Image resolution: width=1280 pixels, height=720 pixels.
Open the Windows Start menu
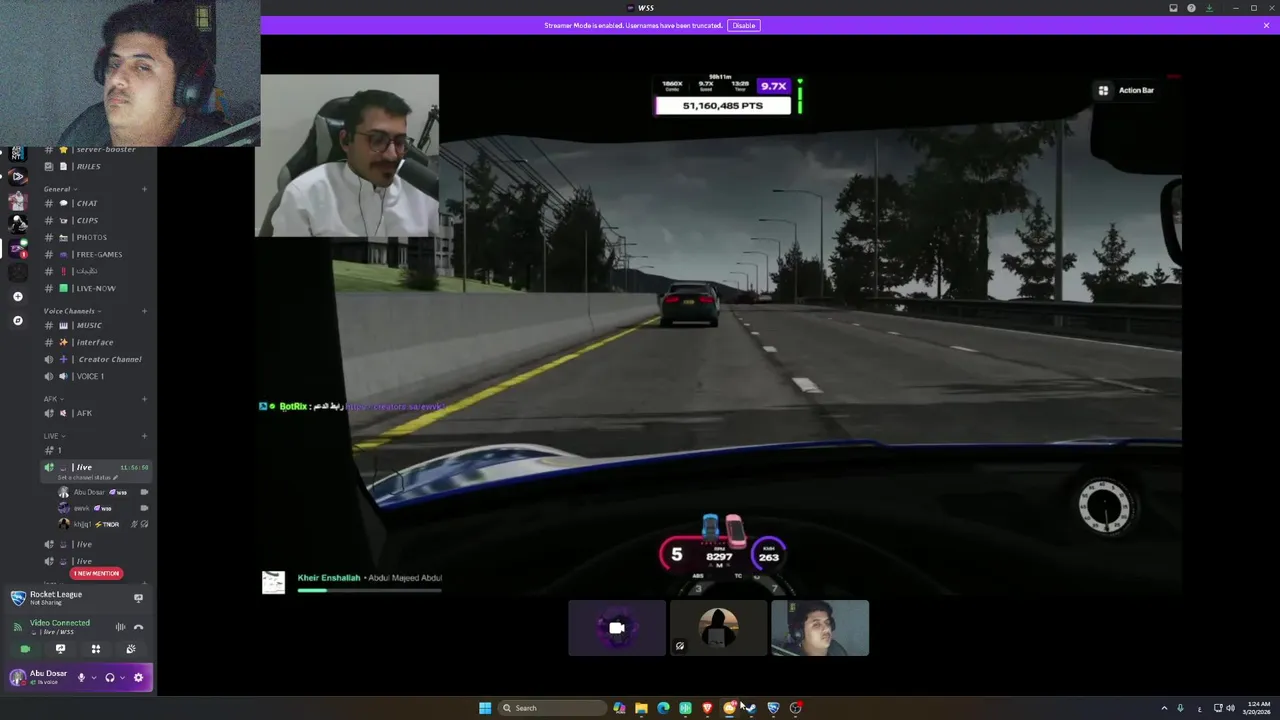point(485,708)
